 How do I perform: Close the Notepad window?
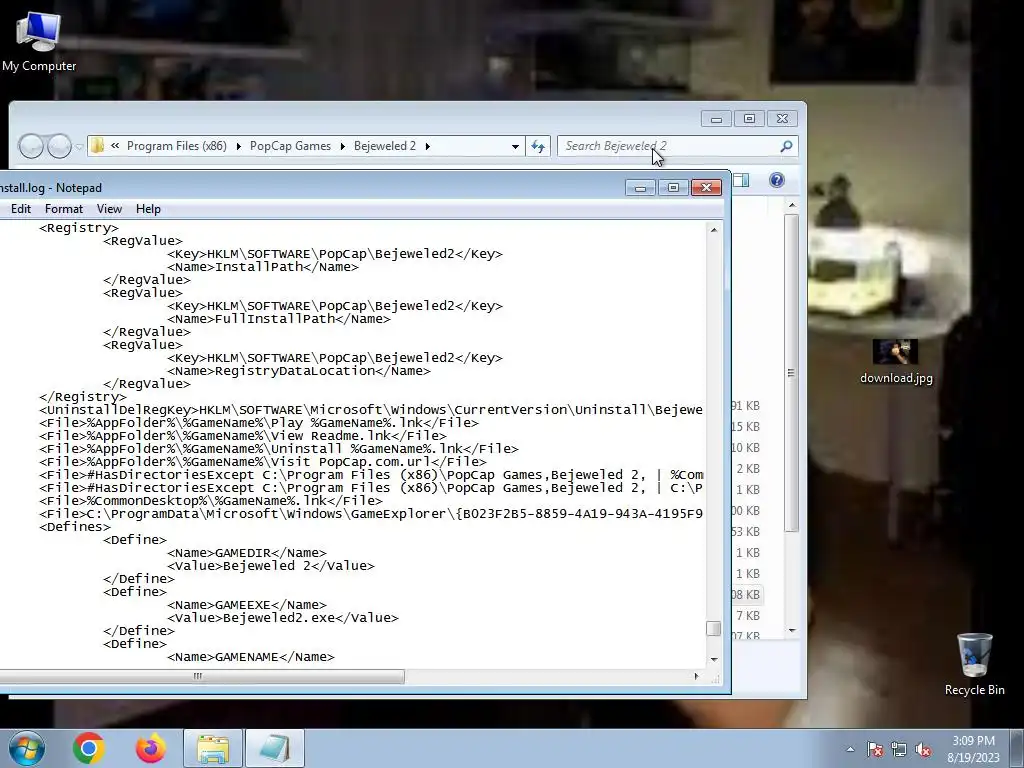(x=707, y=188)
